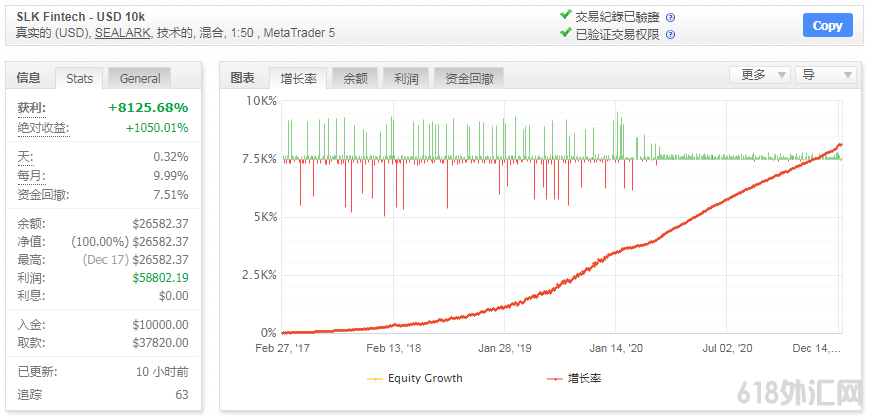Click the Feb 27, '17 axis label
Viewport: 870px width, 417px height.
tap(282, 348)
